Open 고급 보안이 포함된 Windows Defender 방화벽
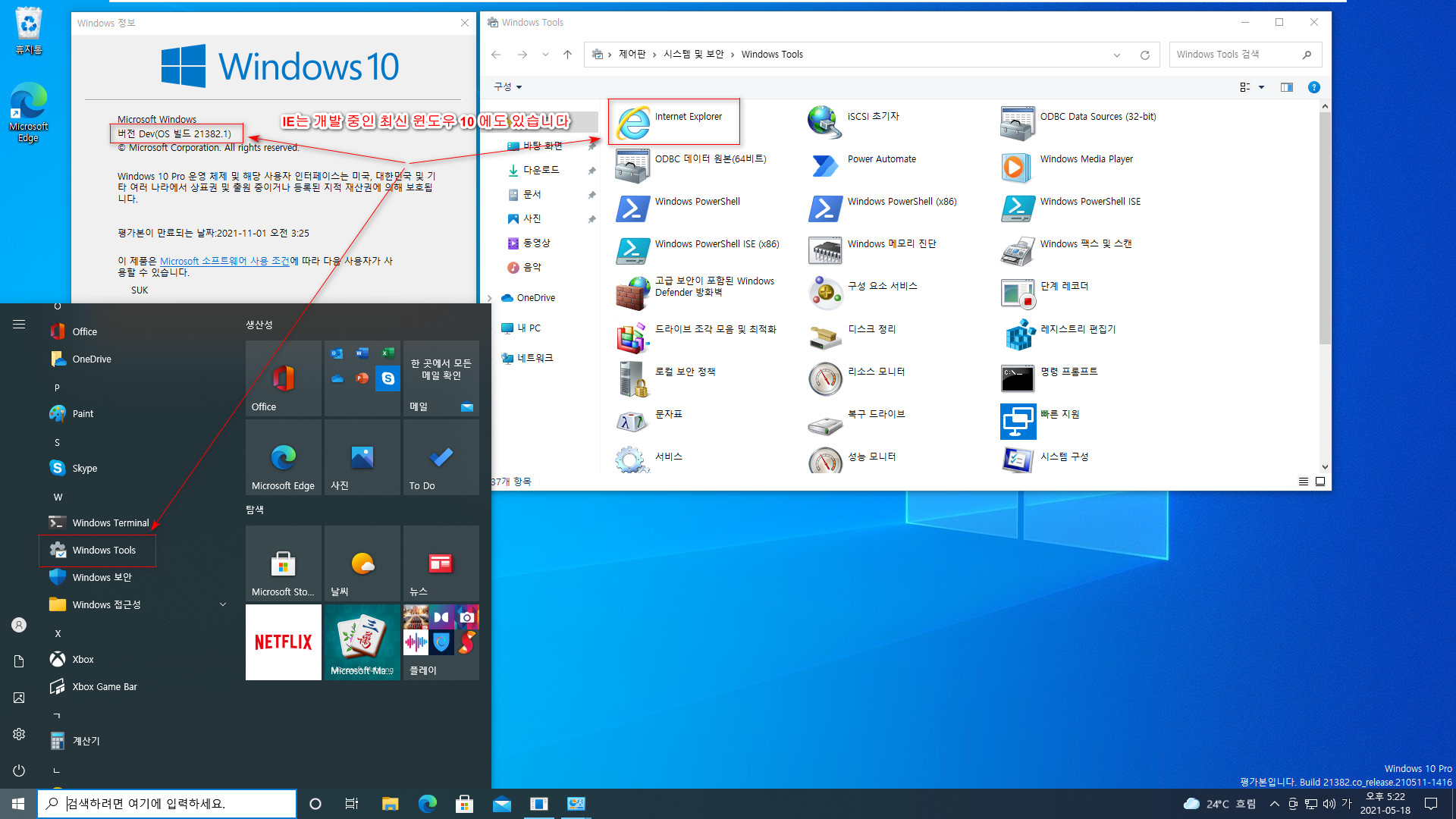Image resolution: width=1456 pixels, height=819 pixels. coord(633,292)
